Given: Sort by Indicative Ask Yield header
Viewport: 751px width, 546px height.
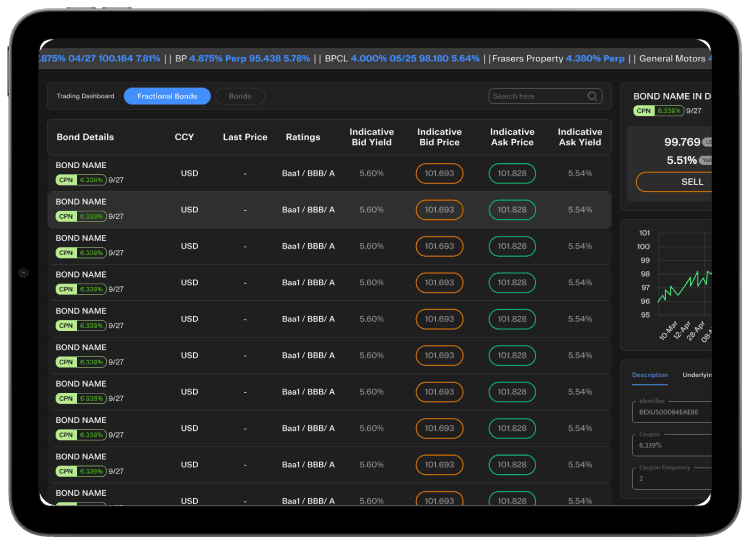Looking at the screenshot, I should point(580,137).
